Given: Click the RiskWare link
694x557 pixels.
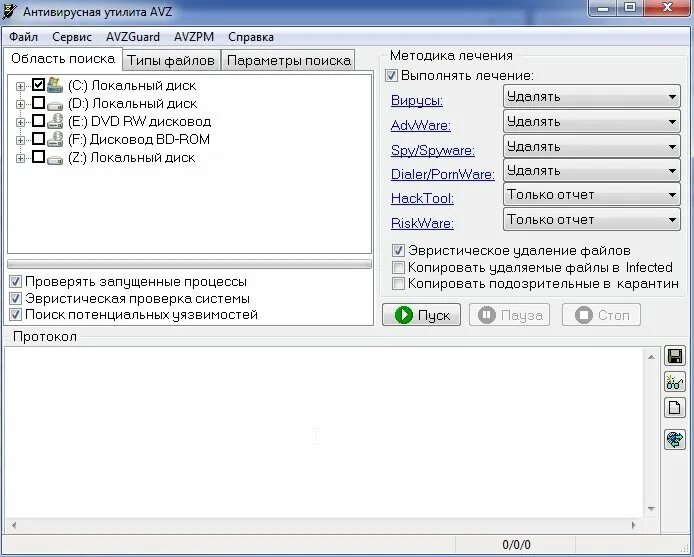Looking at the screenshot, I should click(x=422, y=223).
